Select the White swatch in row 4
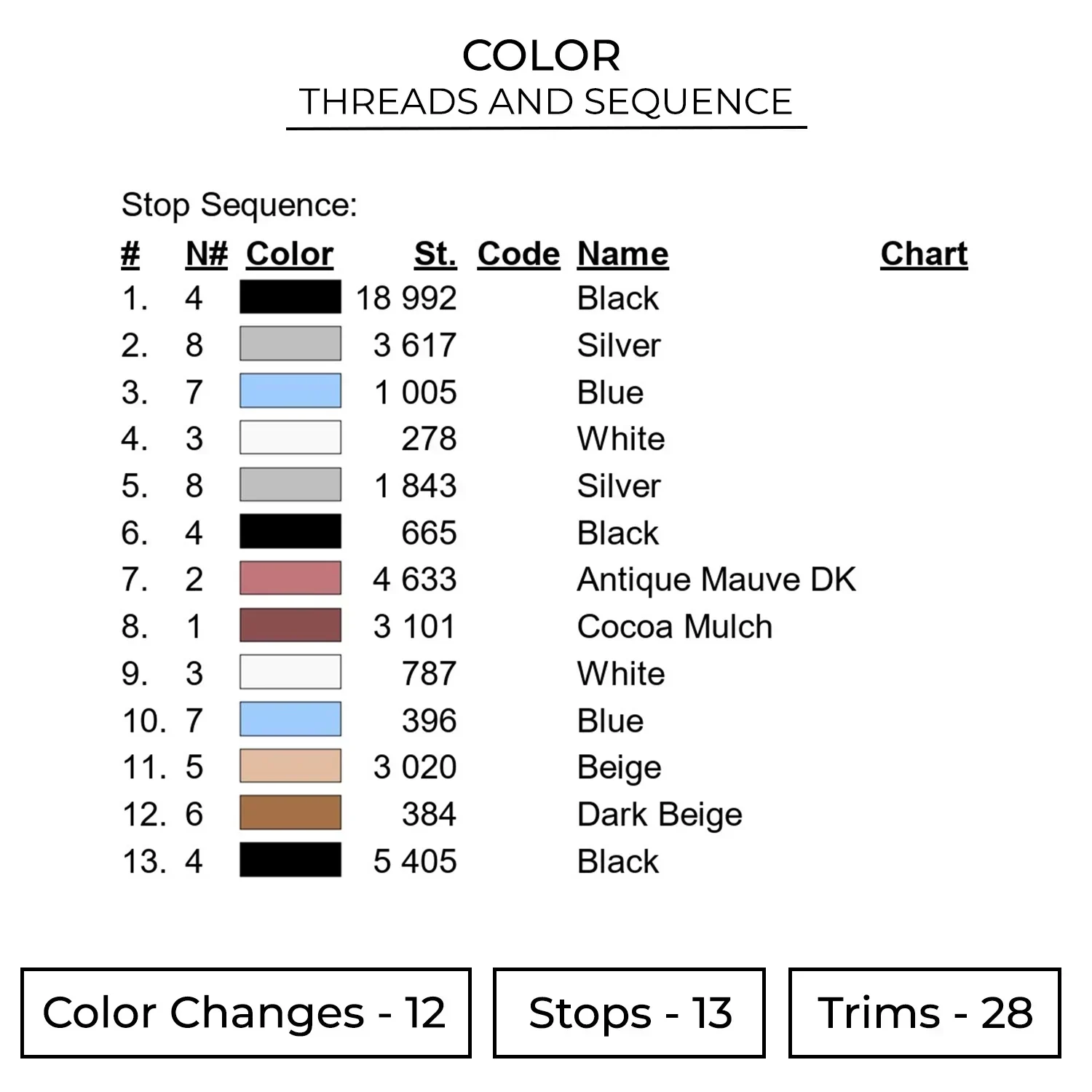This screenshot has height=1092, width=1092. (290, 438)
